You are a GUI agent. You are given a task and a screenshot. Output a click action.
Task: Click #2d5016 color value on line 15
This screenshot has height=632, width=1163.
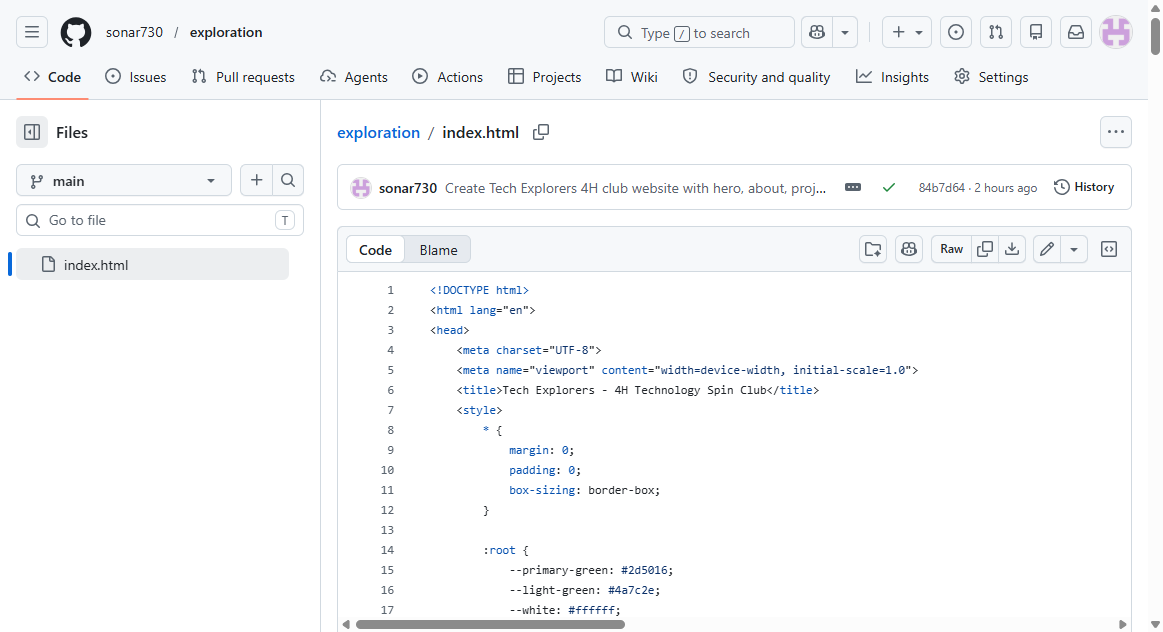tap(645, 570)
